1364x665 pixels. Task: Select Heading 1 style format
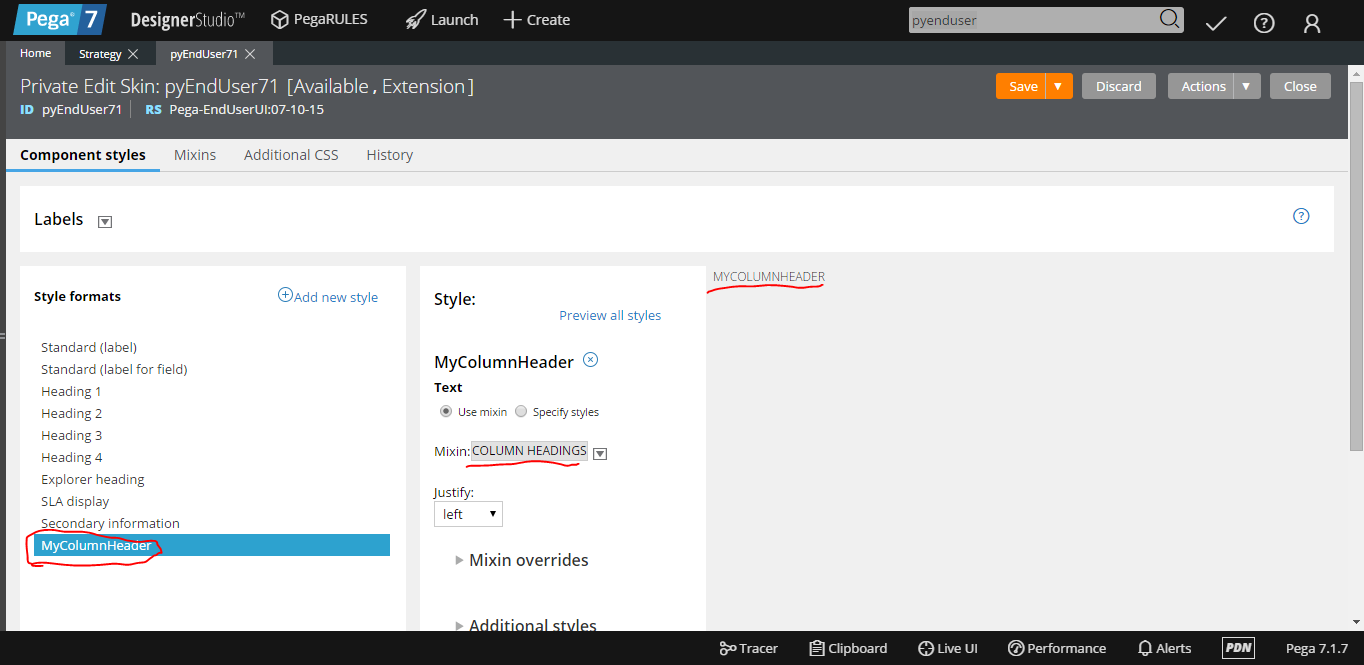pos(71,391)
